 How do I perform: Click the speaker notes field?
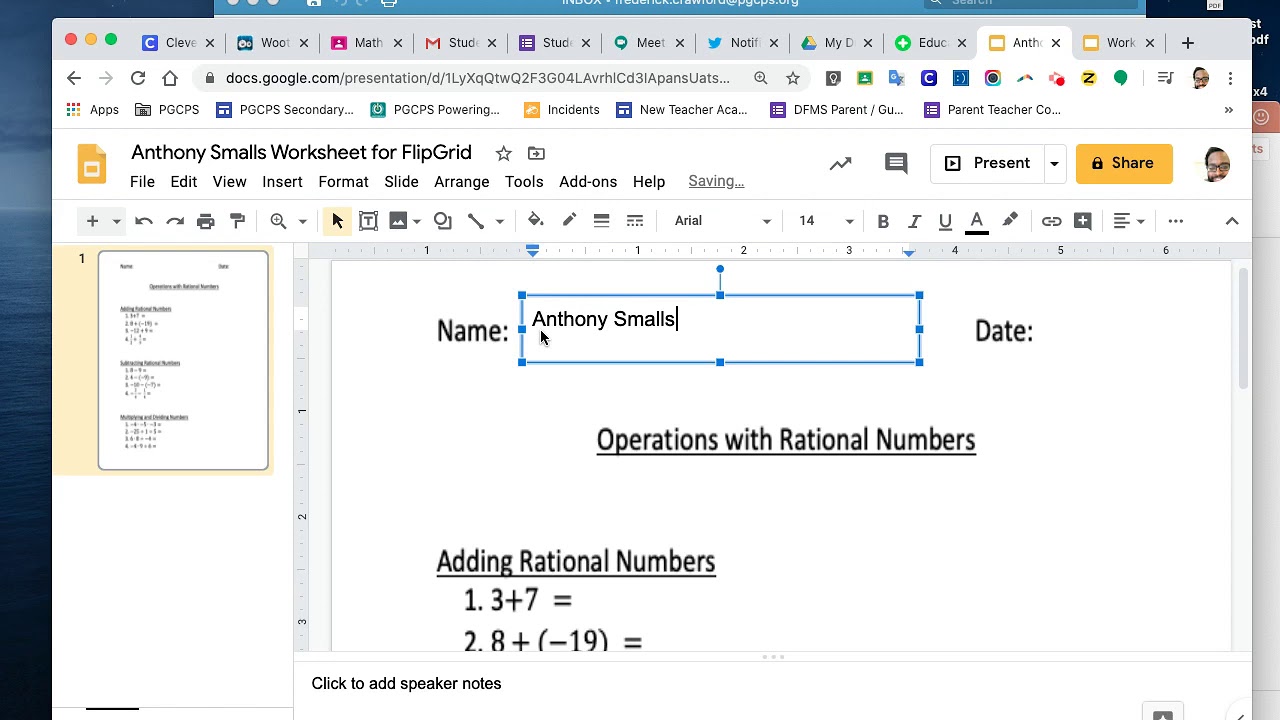click(770, 684)
